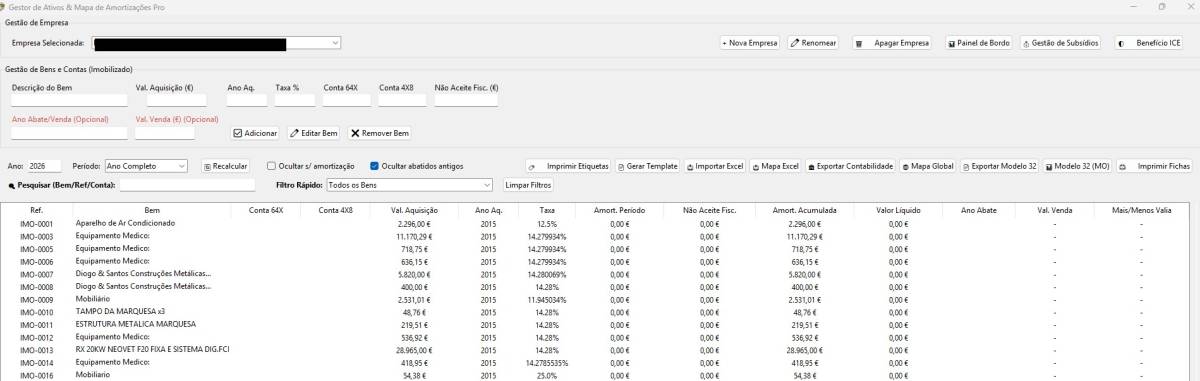The image size is (1200, 381).
Task: Click the Ano Aq. input field
Action: (247, 100)
